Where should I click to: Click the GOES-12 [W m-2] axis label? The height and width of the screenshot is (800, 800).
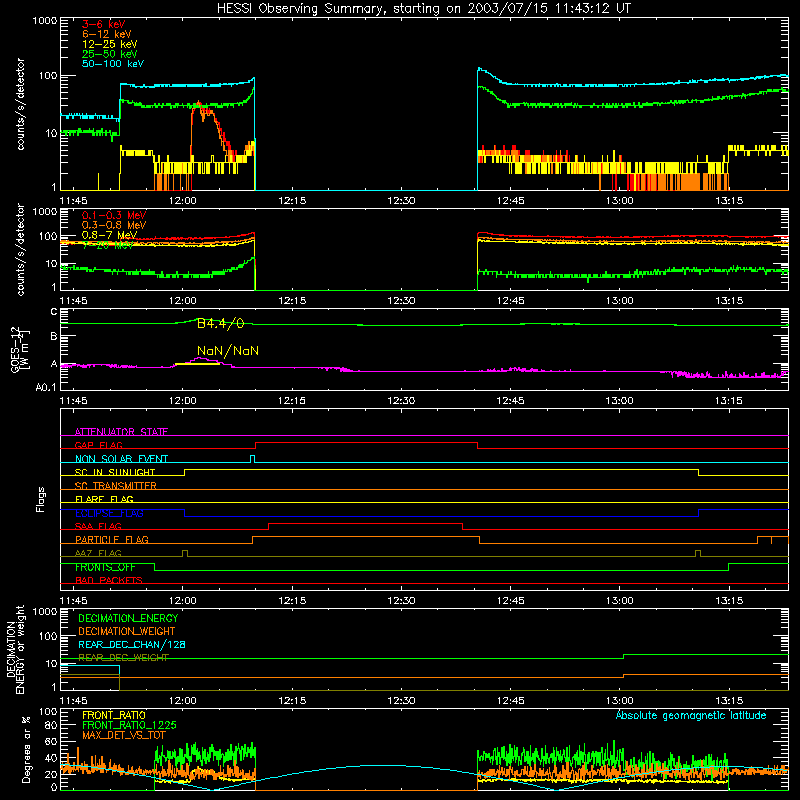20,350
